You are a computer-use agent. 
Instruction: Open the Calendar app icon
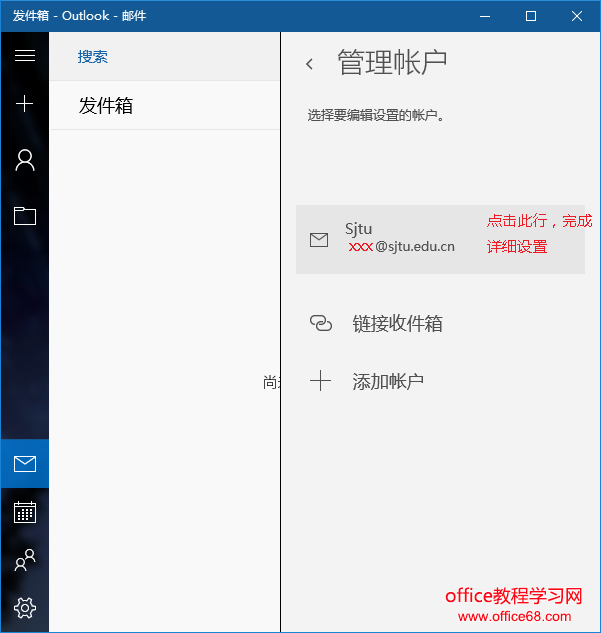[25, 512]
